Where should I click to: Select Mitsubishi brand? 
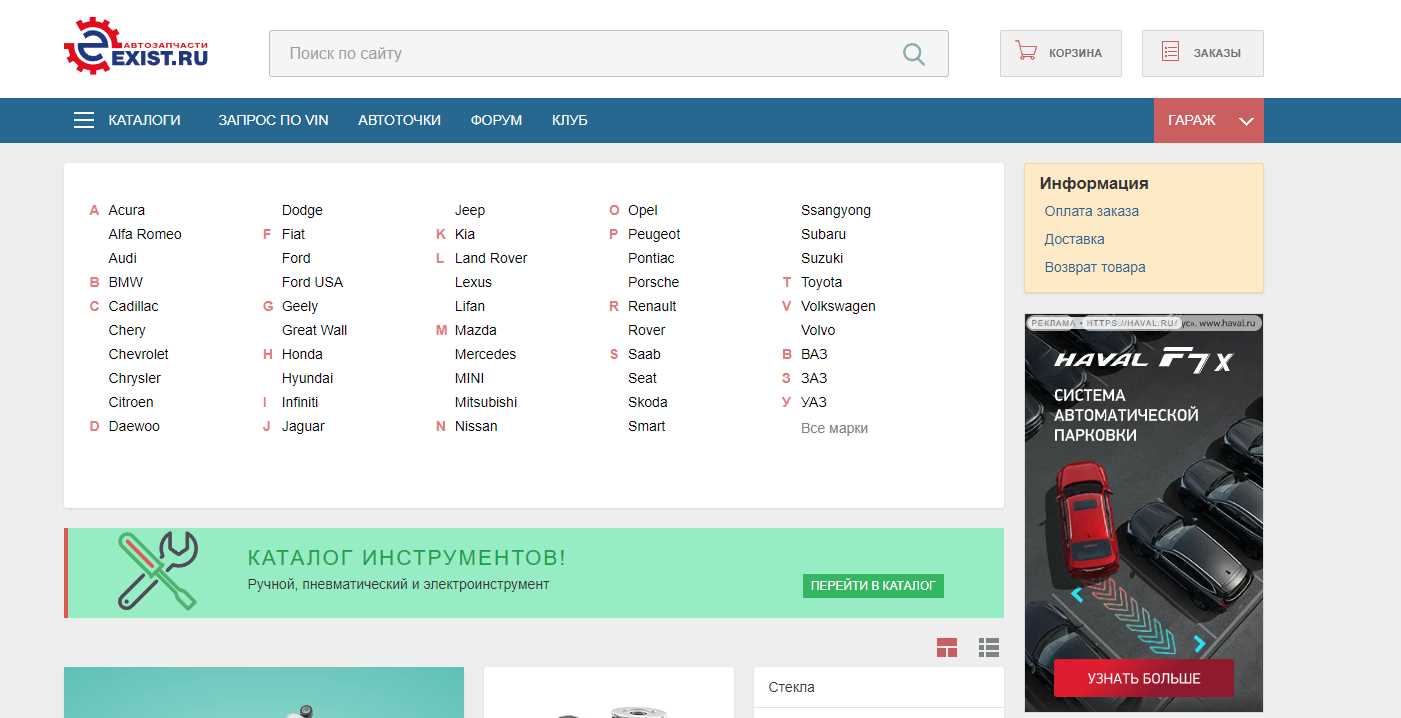(486, 402)
